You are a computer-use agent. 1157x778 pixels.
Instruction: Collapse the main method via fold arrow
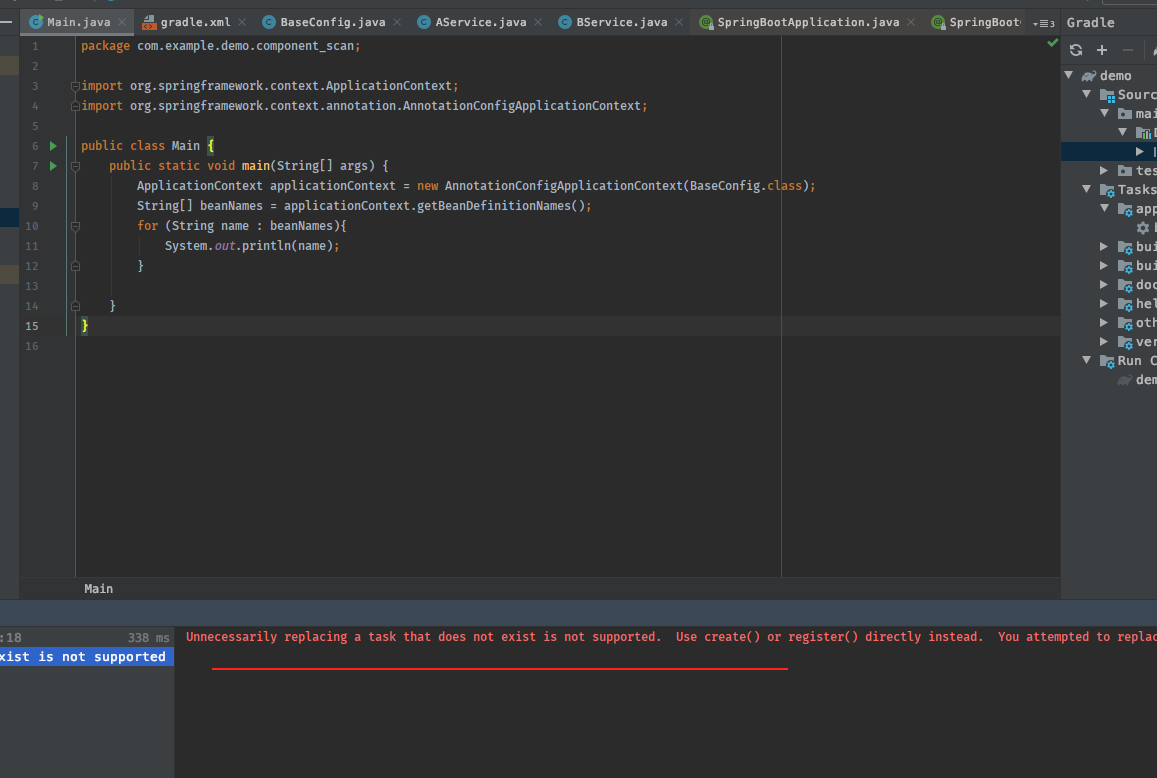click(x=74, y=166)
